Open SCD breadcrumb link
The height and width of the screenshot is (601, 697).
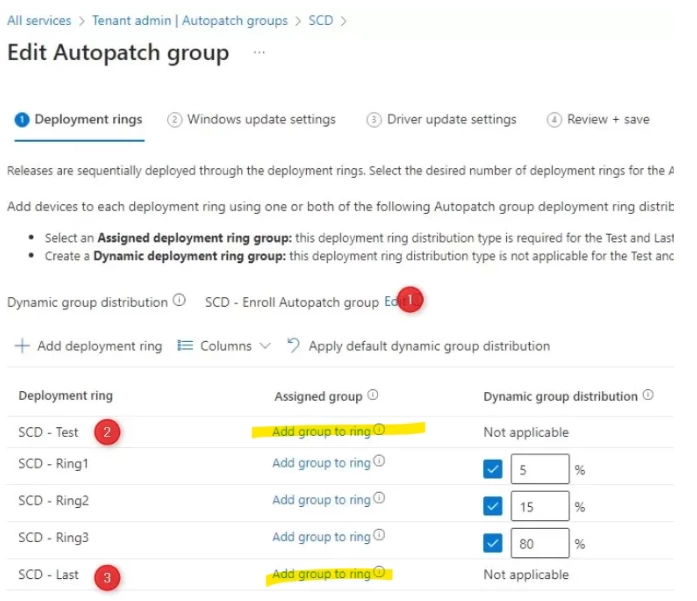(x=320, y=20)
